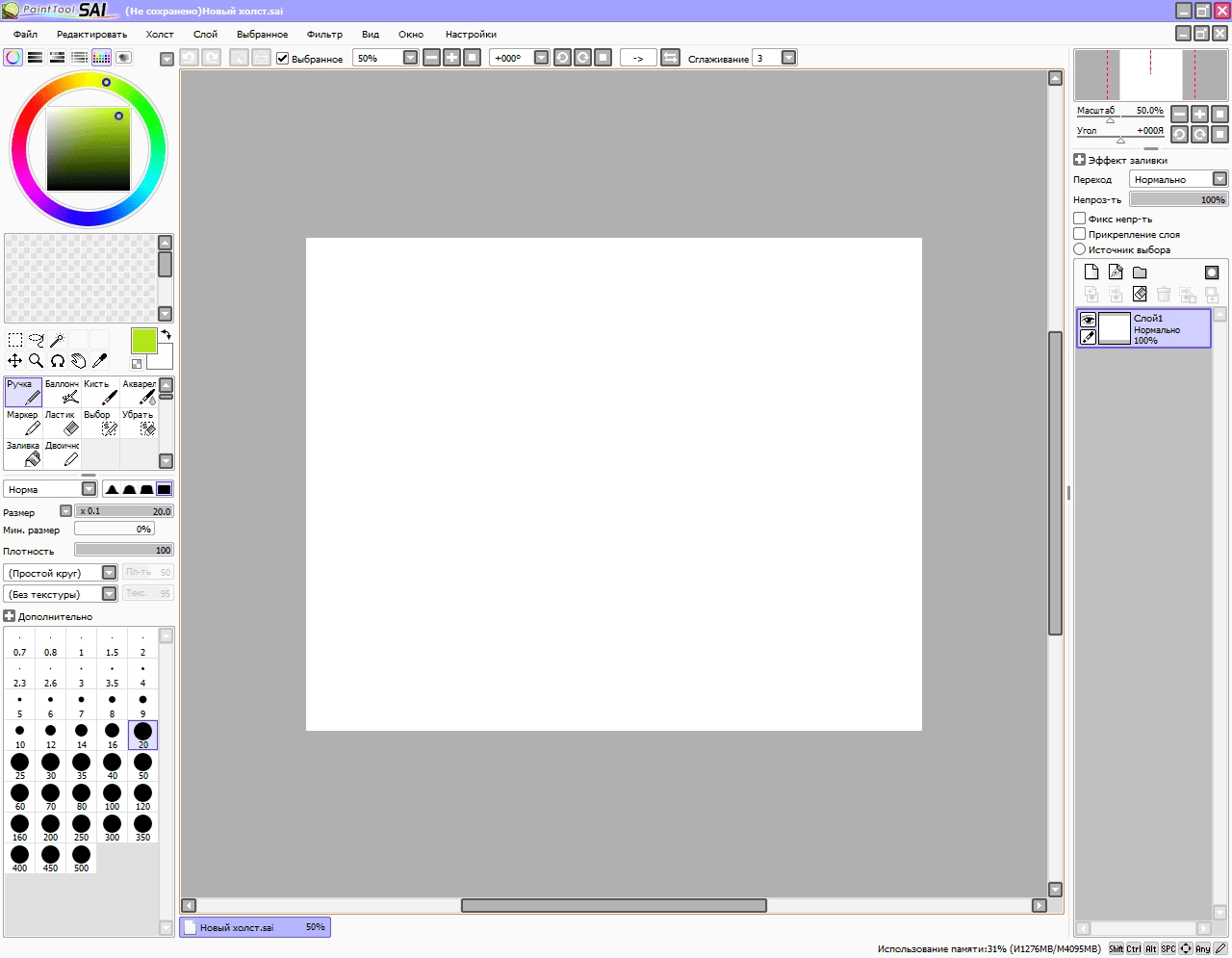Choose the Маркер marker tool
Image resolution: width=1232 pixels, height=958 pixels.
tap(23, 423)
